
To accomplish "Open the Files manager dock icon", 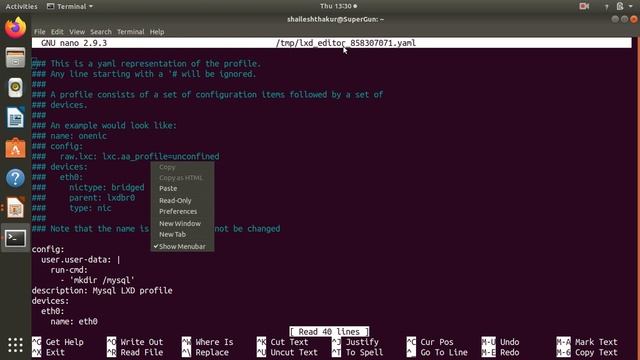I will (16, 58).
